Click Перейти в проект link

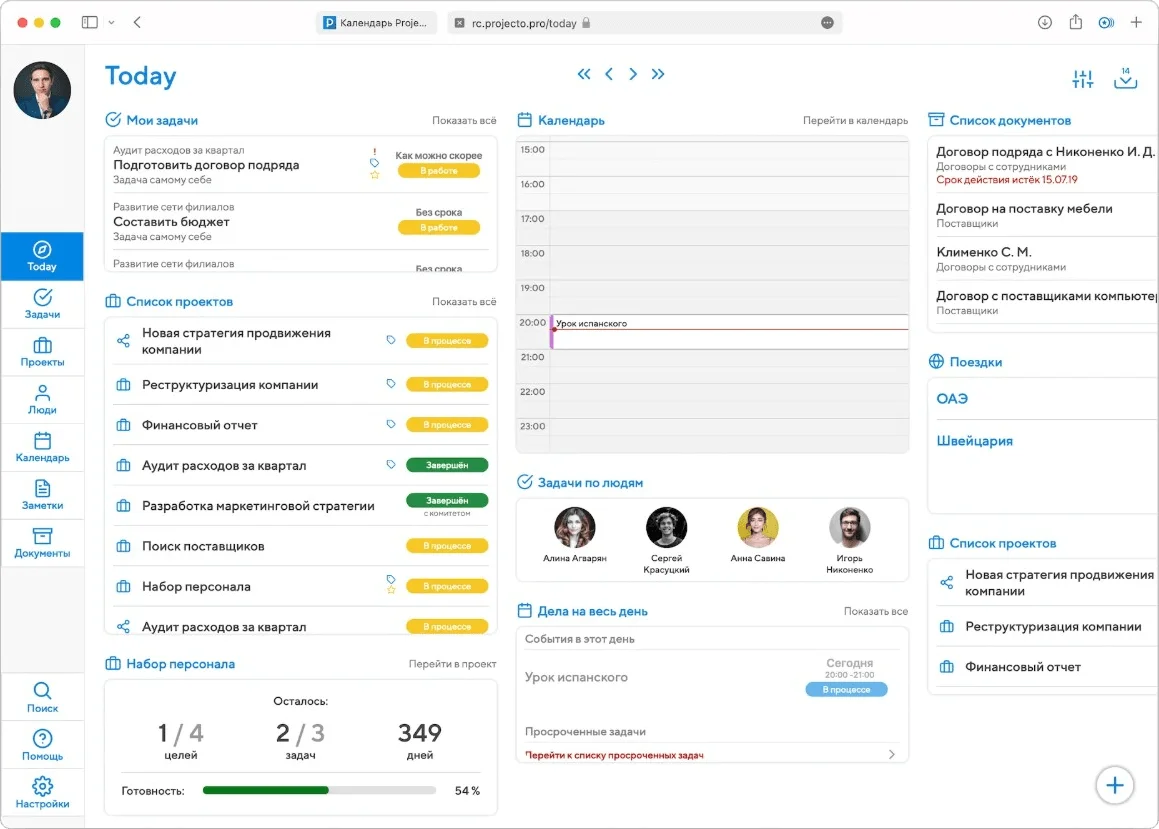tap(452, 664)
